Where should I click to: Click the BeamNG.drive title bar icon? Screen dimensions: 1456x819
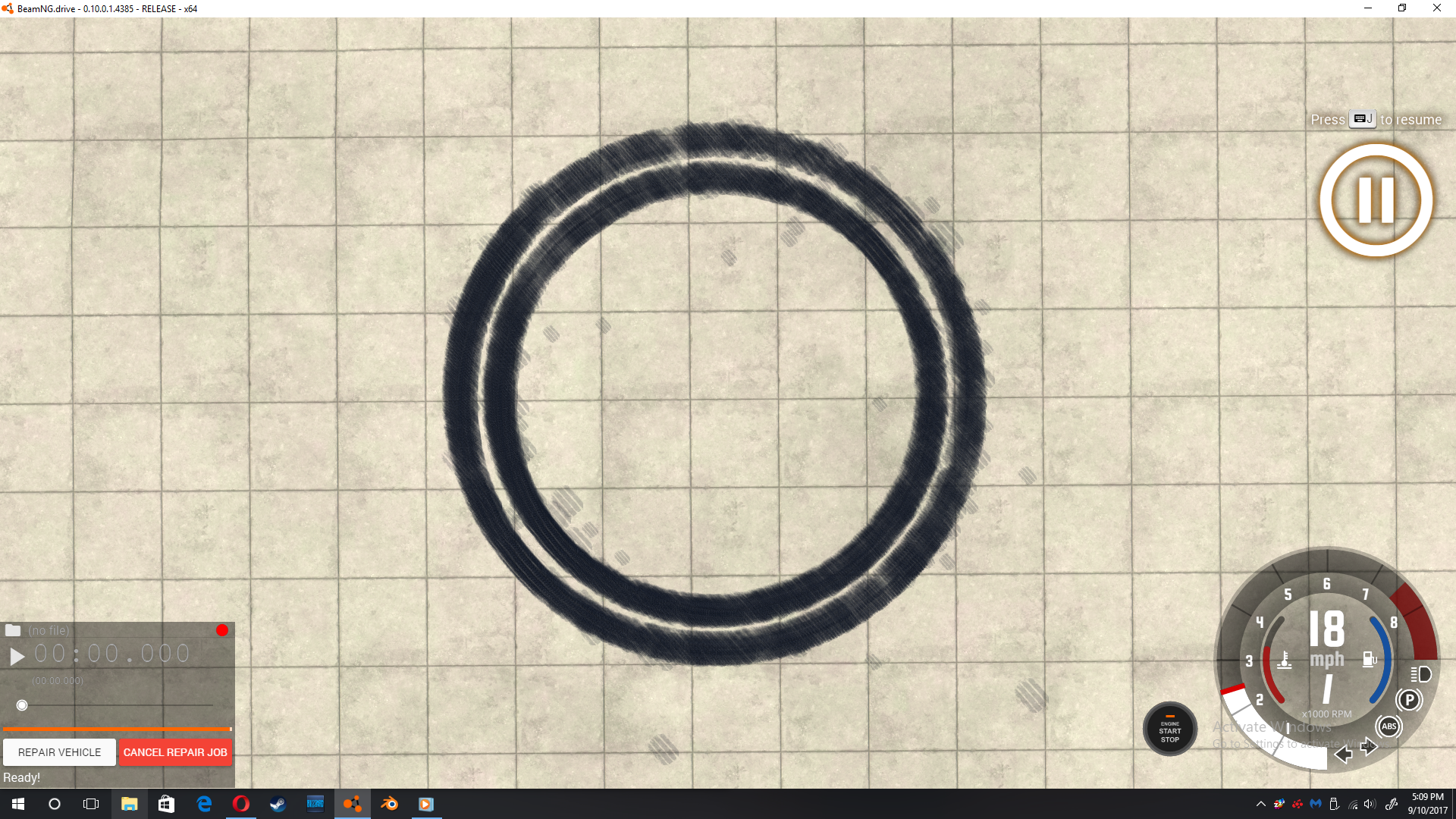(8, 8)
